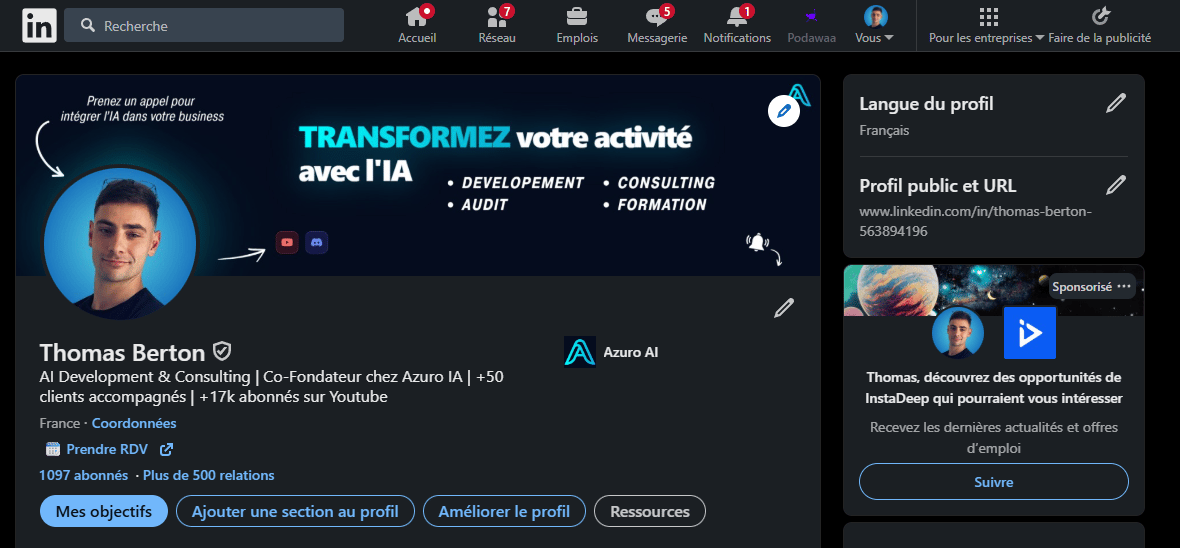
Task: Click the InstaDeep opportunities ad headline
Action: (x=993, y=387)
